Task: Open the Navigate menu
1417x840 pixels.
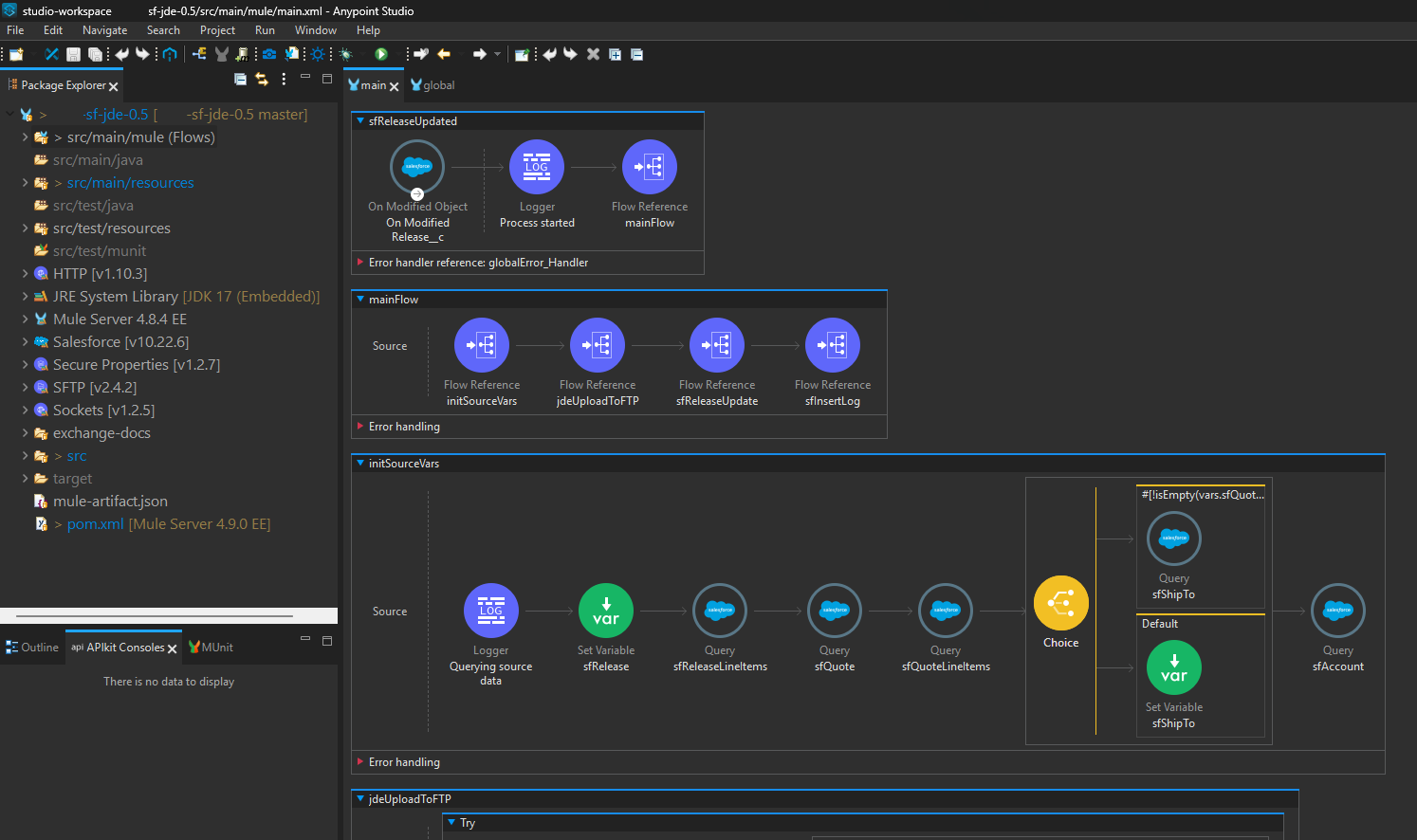Action: (104, 29)
